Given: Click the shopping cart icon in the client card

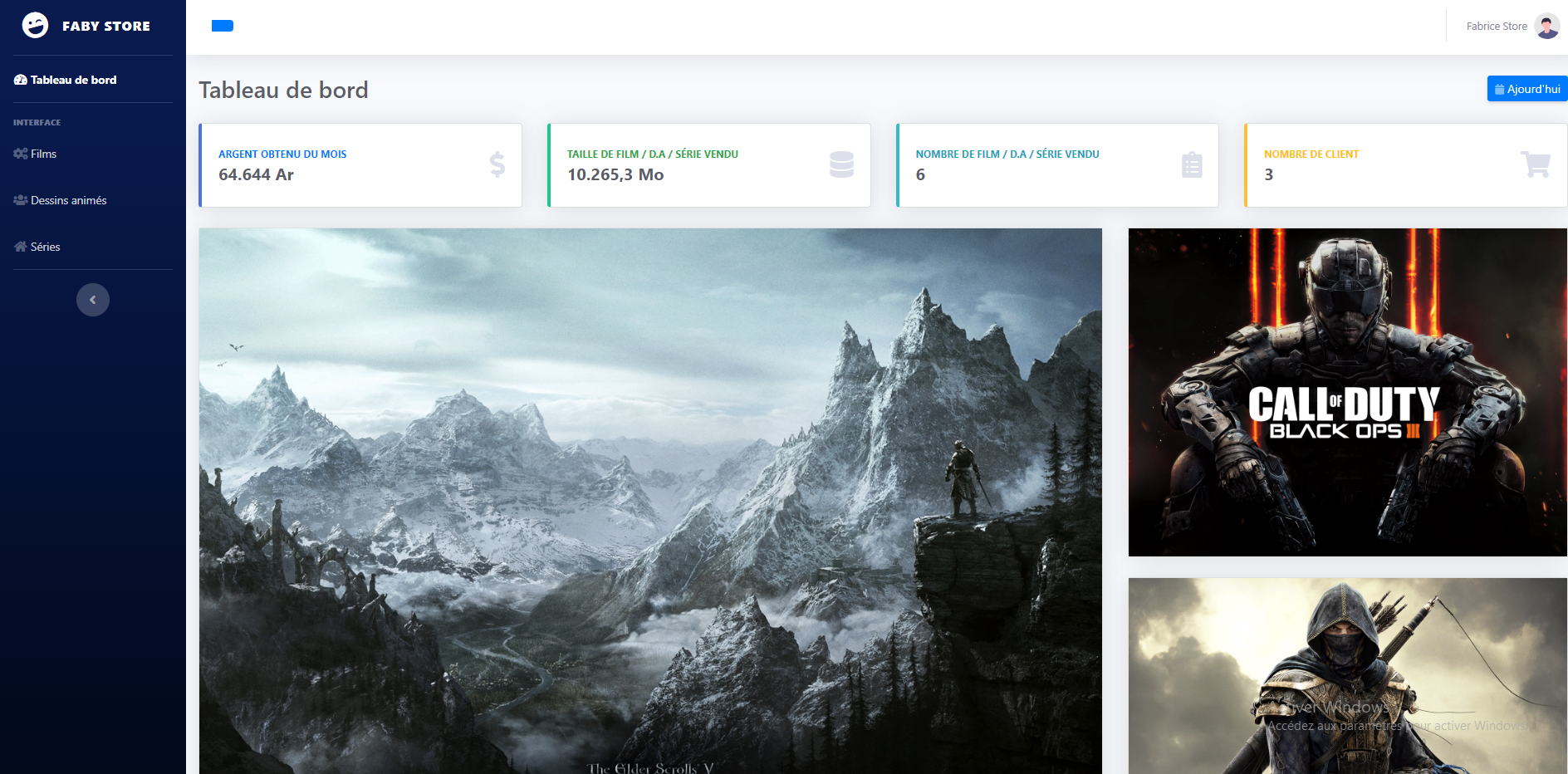Looking at the screenshot, I should click(x=1536, y=164).
